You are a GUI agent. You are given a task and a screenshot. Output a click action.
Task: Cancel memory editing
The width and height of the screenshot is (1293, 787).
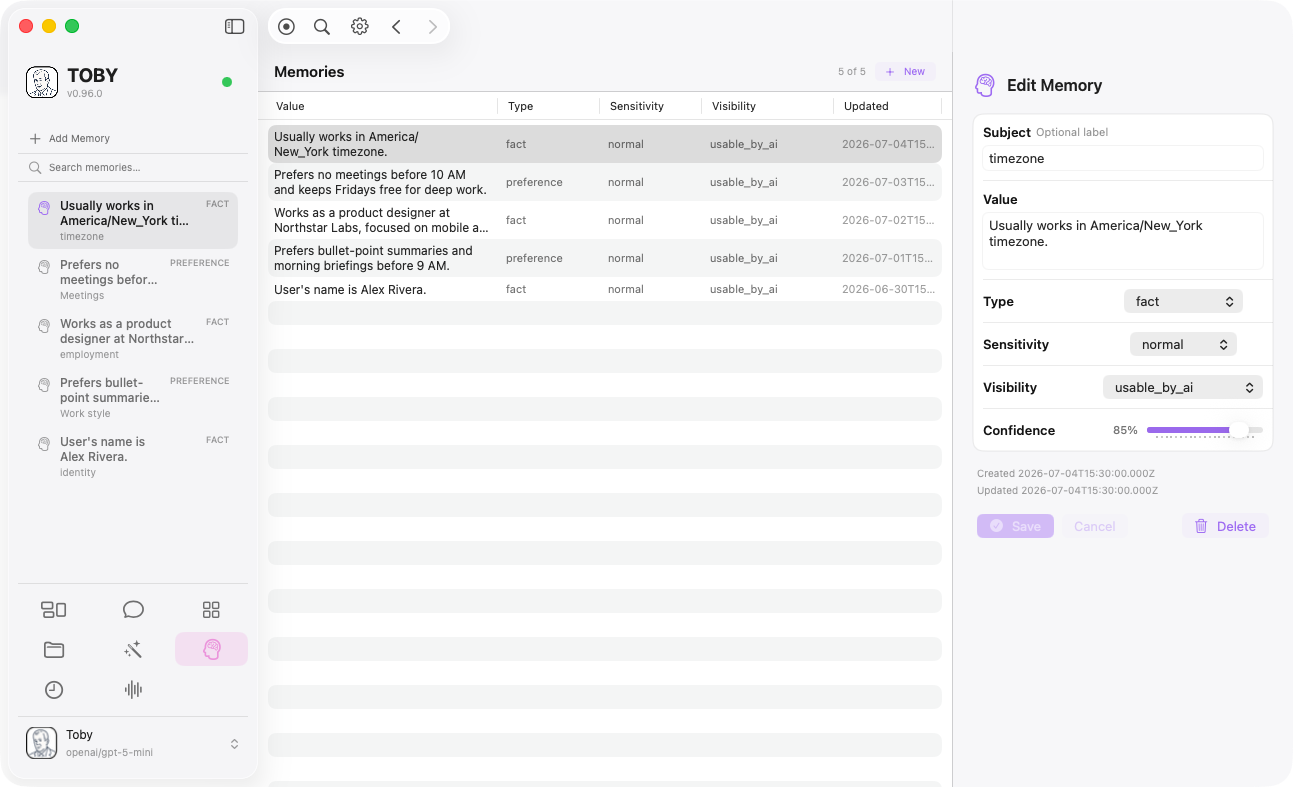pyautogui.click(x=1094, y=526)
